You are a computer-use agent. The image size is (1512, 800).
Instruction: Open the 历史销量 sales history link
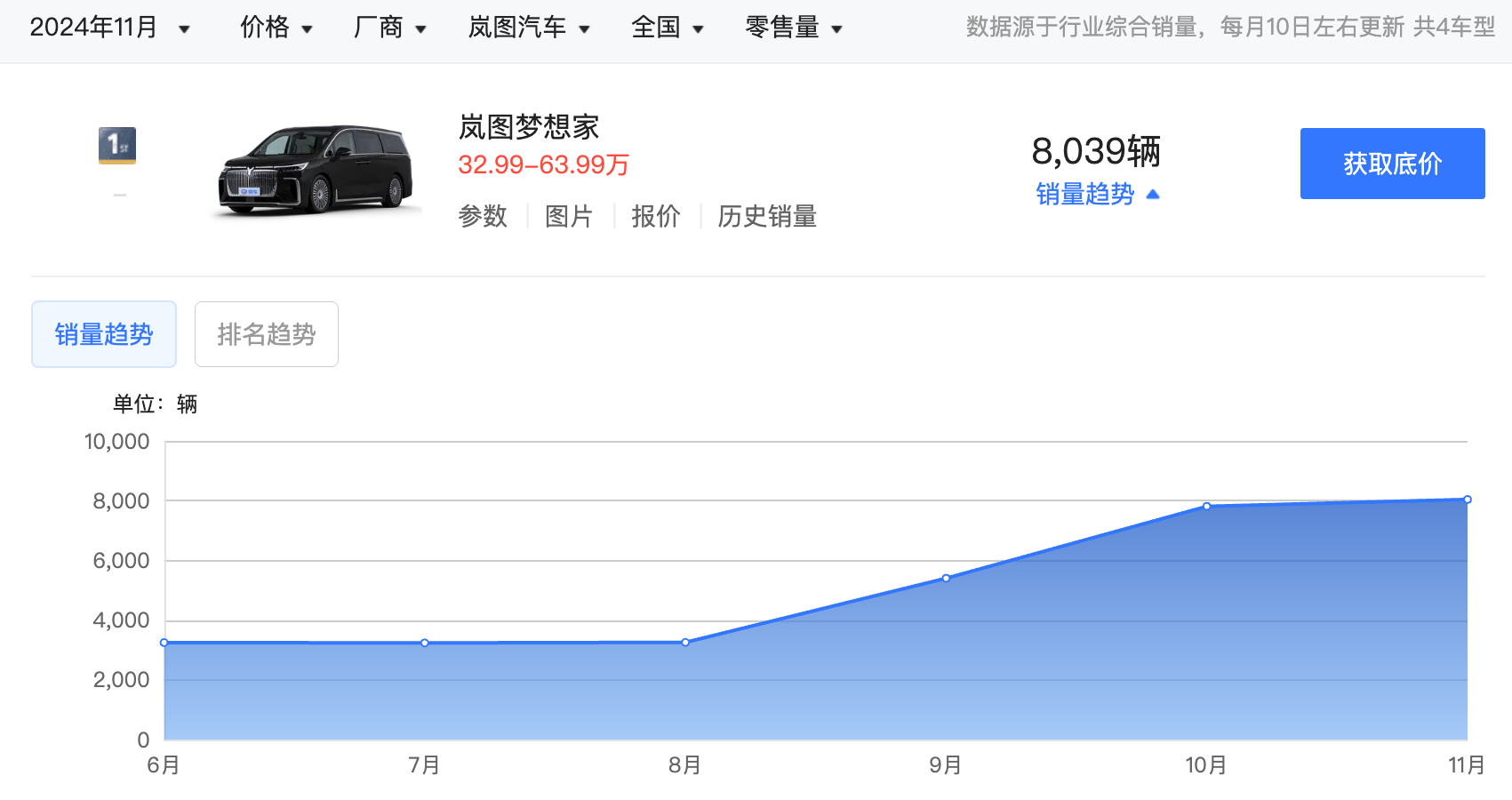tap(767, 216)
